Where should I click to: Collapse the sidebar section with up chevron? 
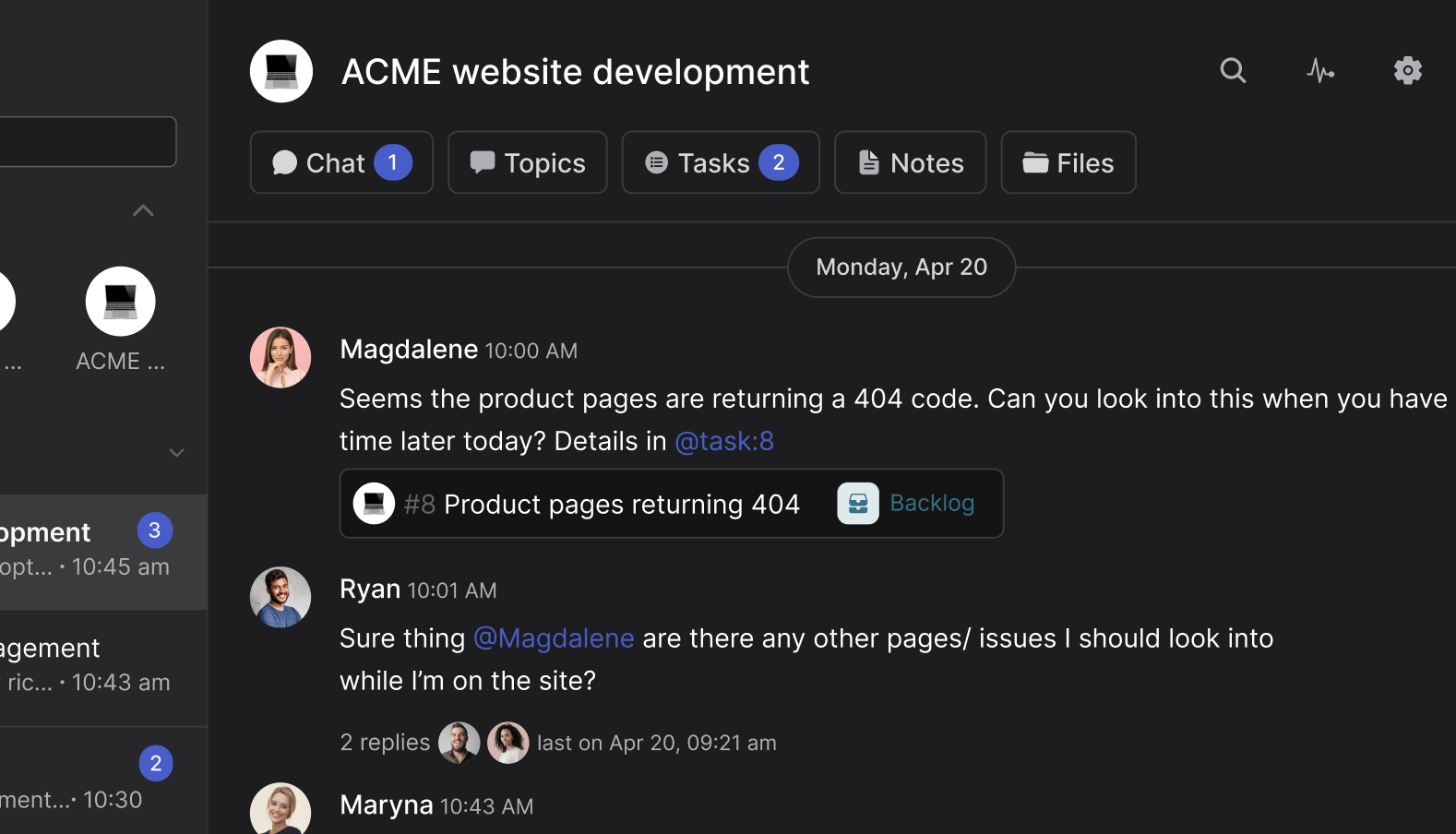pyautogui.click(x=143, y=211)
